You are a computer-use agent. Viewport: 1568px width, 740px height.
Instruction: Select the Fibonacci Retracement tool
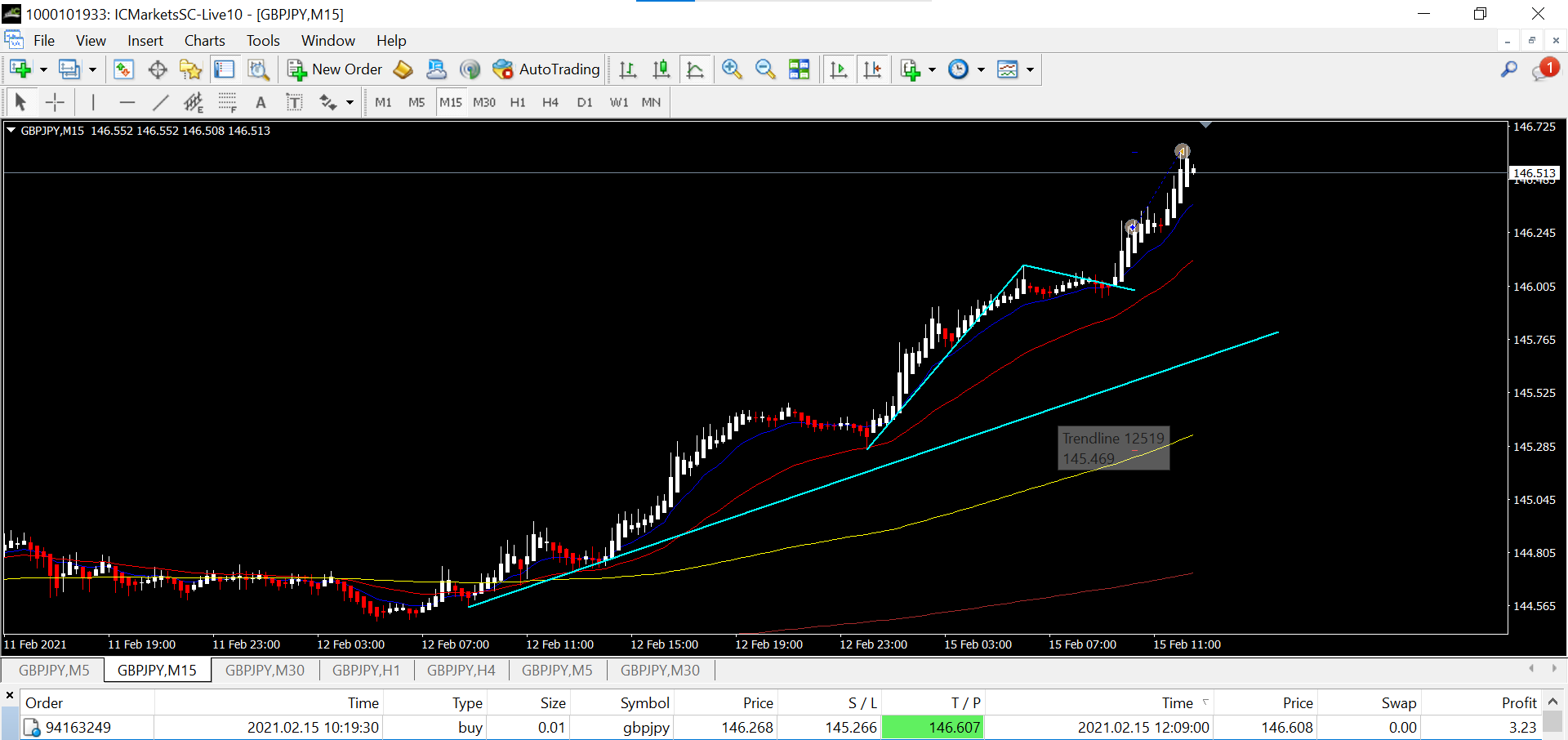point(227,102)
